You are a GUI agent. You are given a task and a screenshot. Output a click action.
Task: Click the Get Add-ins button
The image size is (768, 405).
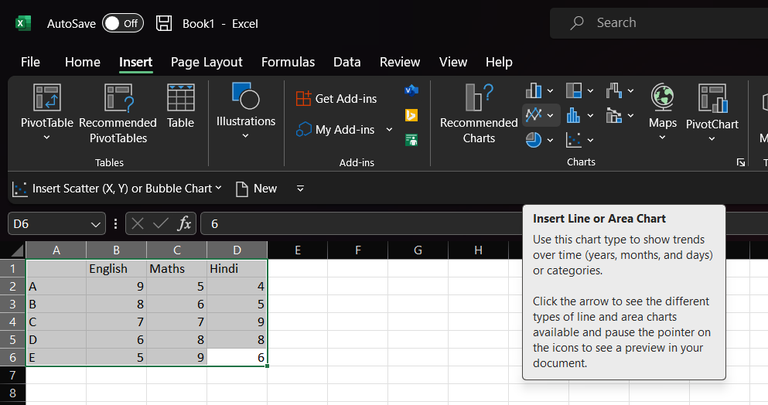[336, 98]
